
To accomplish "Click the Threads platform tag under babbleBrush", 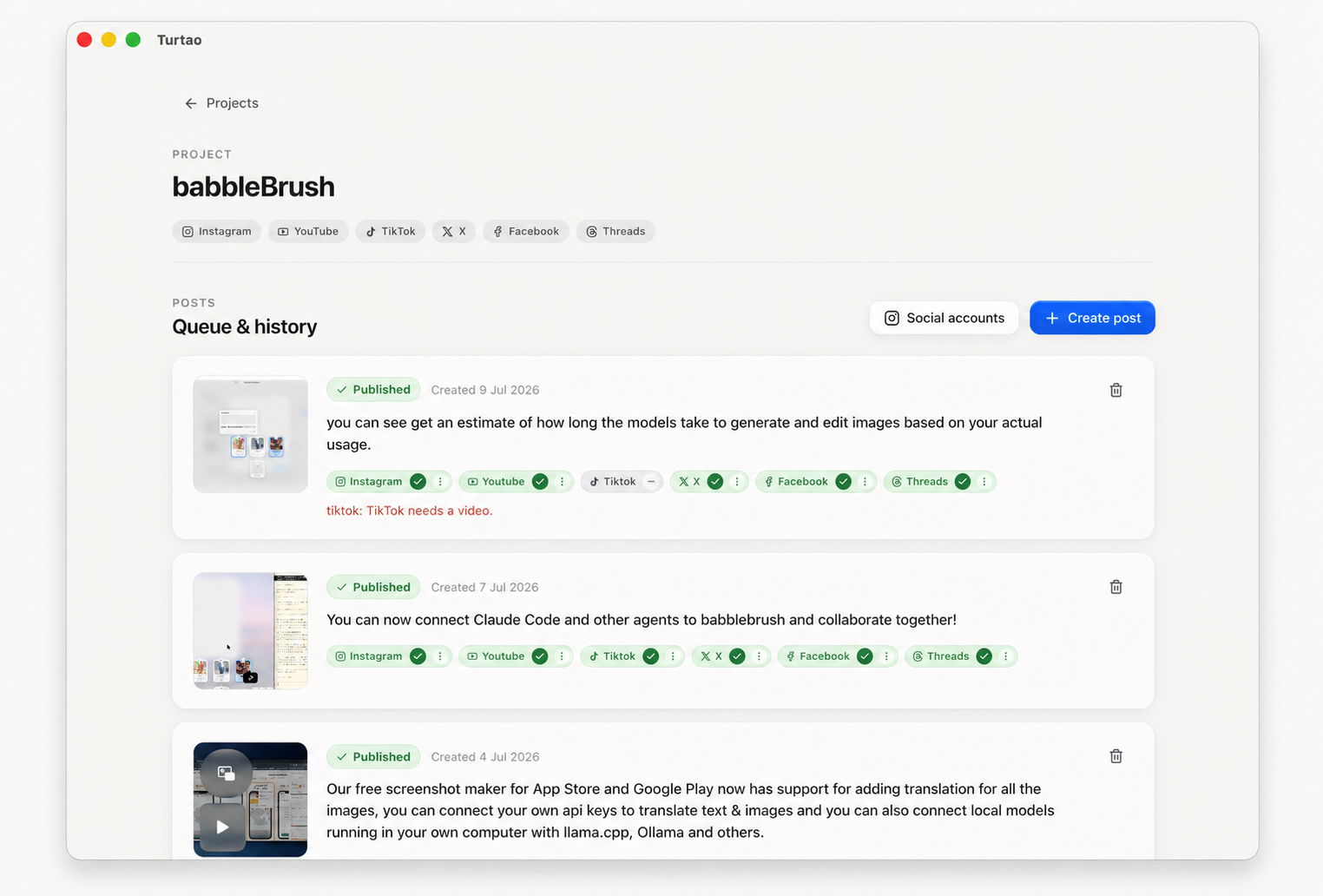I will click(x=615, y=232).
